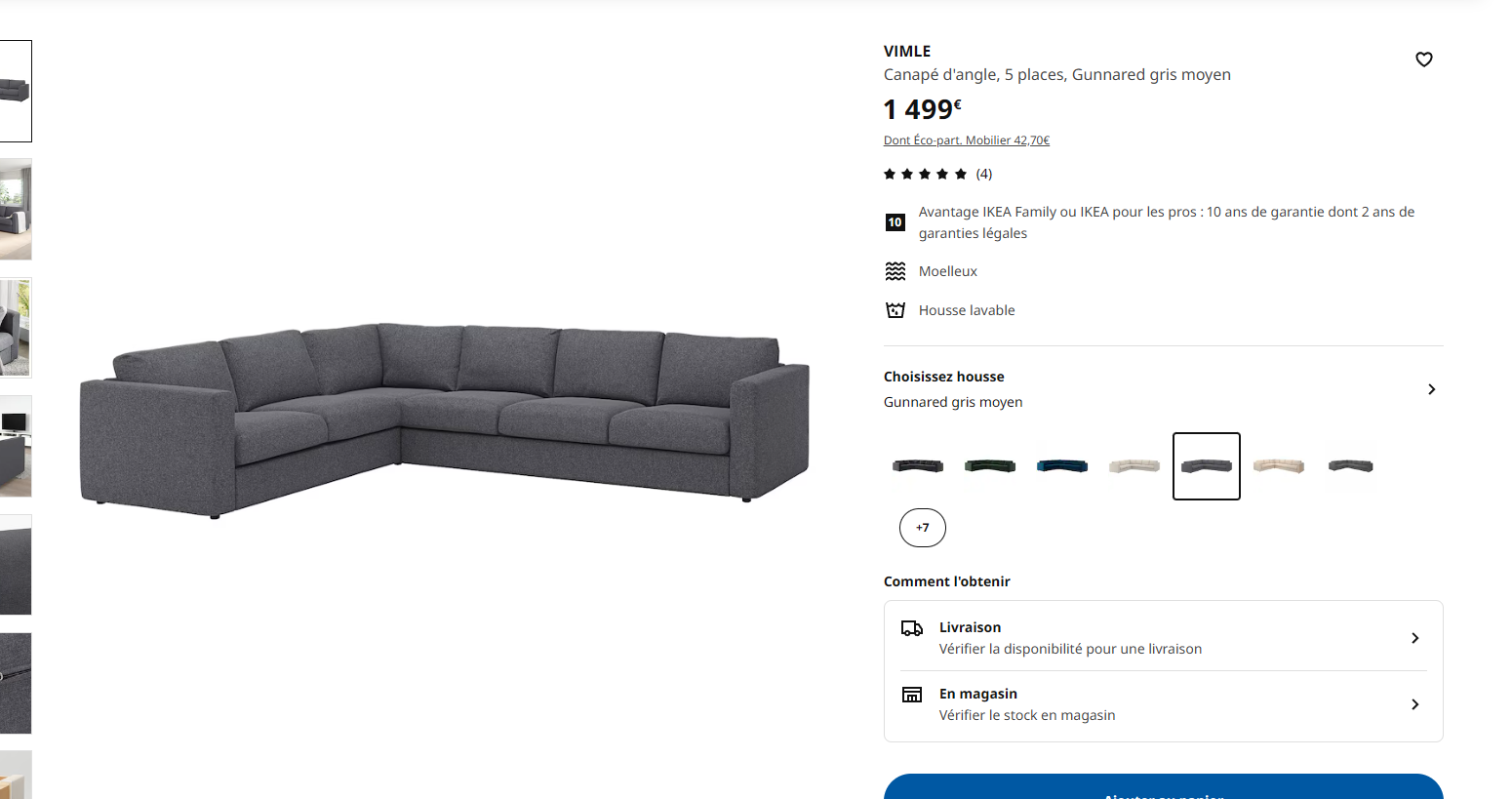
Task: Open Dont Éco-part. Mobilier 42,70€ link
Action: [966, 140]
